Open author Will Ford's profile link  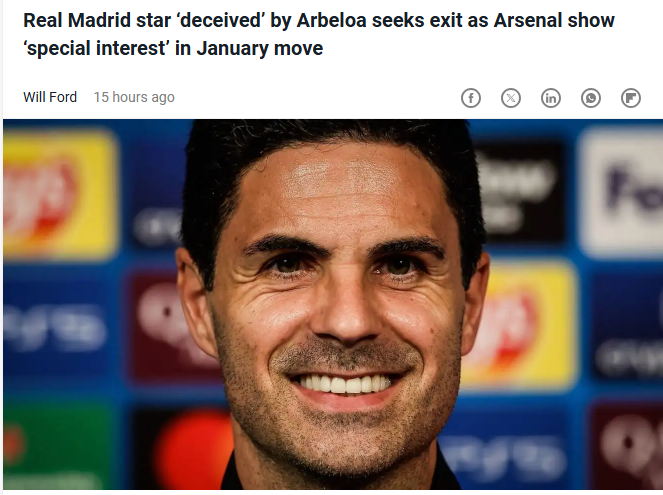point(52,97)
